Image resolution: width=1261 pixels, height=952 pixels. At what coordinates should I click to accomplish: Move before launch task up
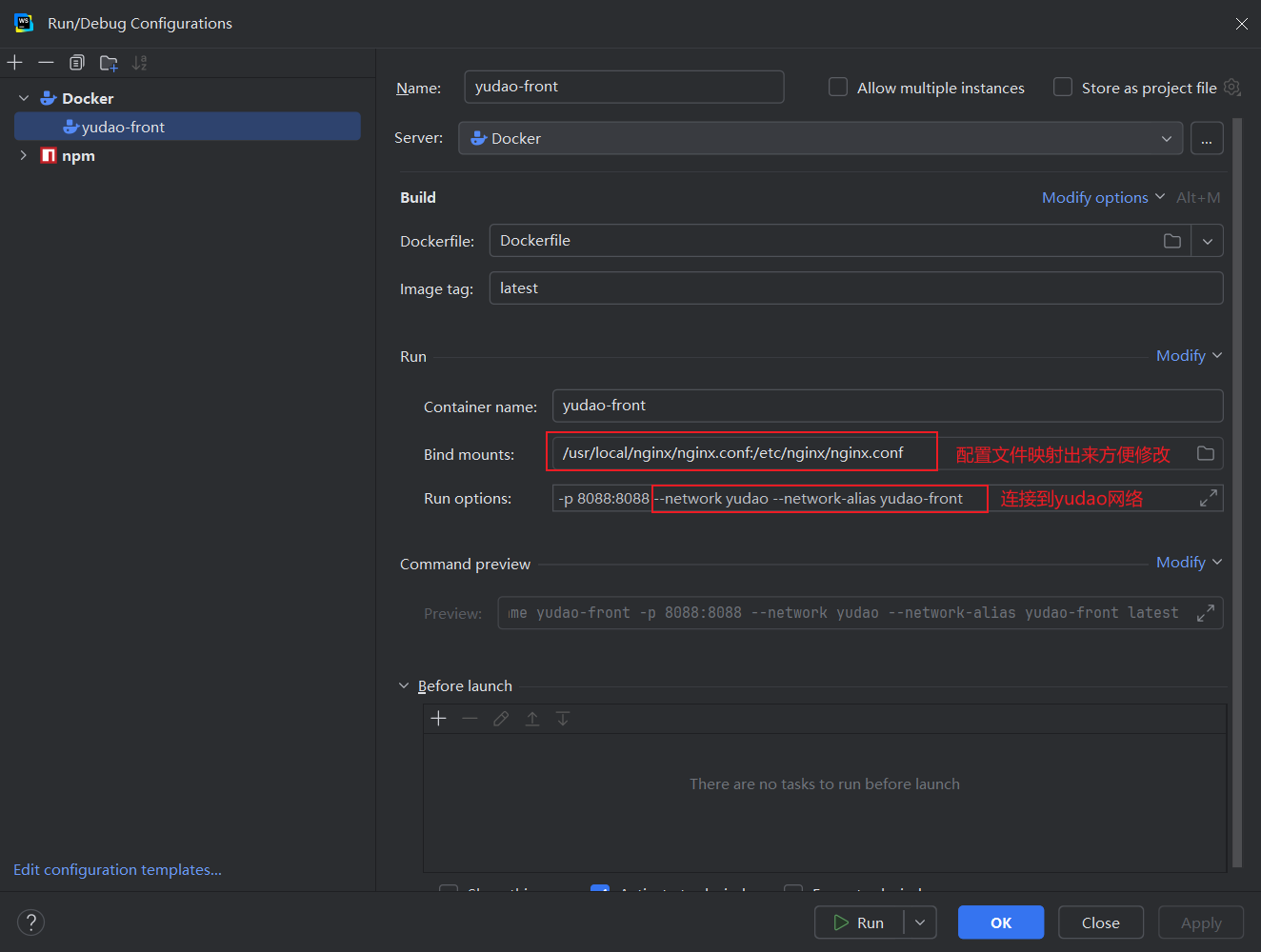tap(532, 719)
